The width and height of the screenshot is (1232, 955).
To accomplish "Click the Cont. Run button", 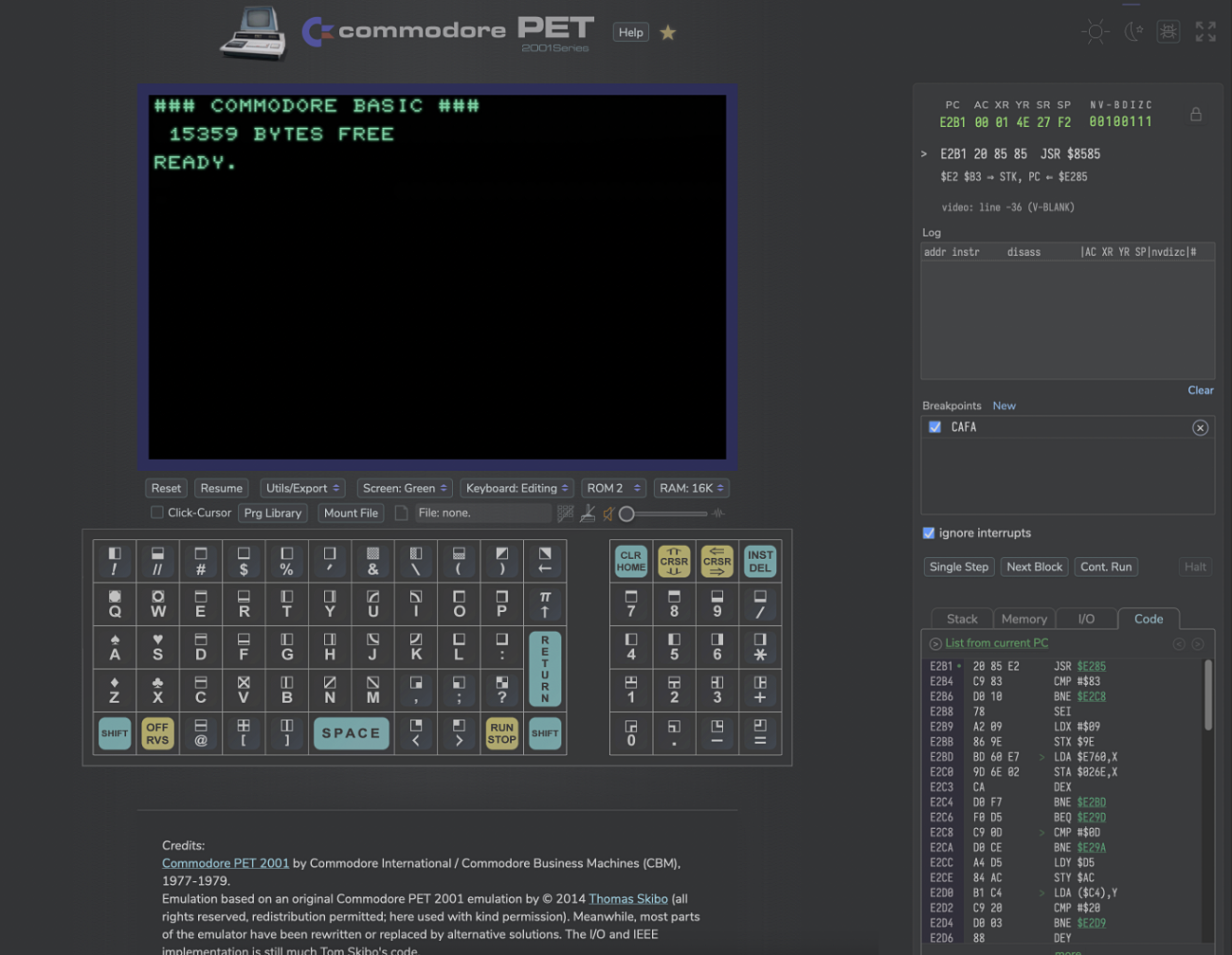I will point(1106,567).
